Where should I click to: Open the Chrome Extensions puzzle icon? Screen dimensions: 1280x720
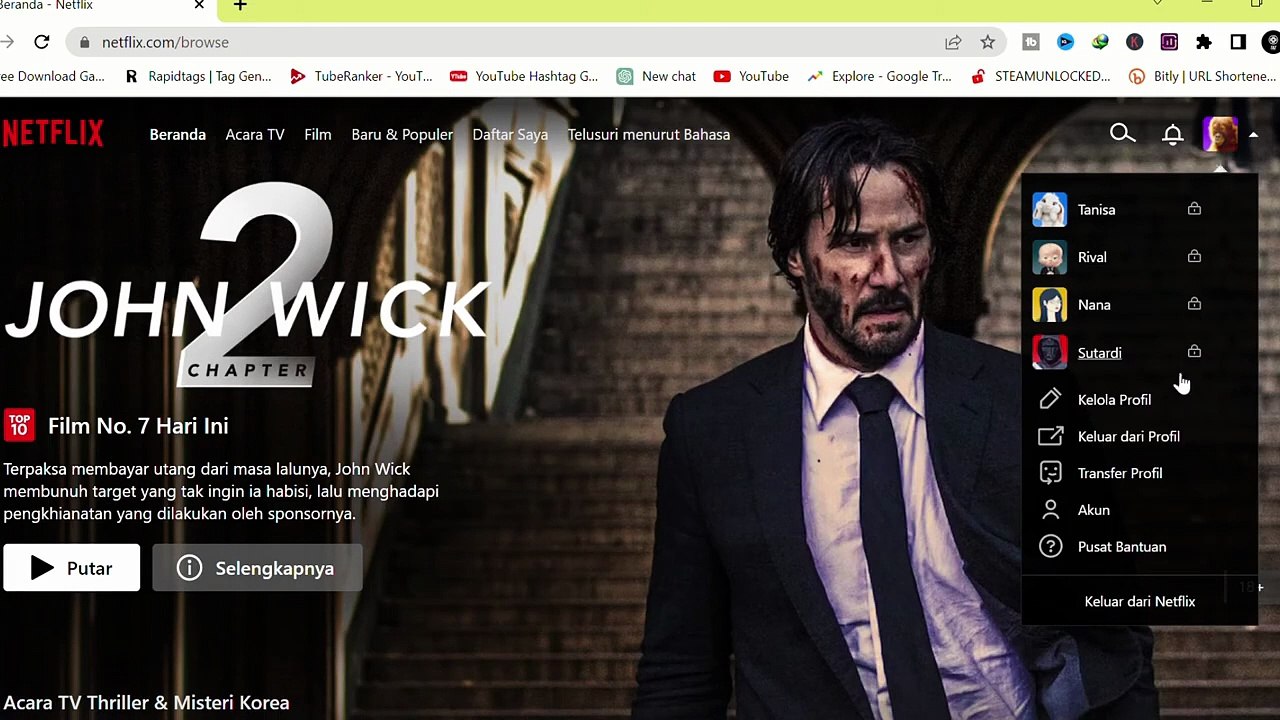[x=1204, y=42]
